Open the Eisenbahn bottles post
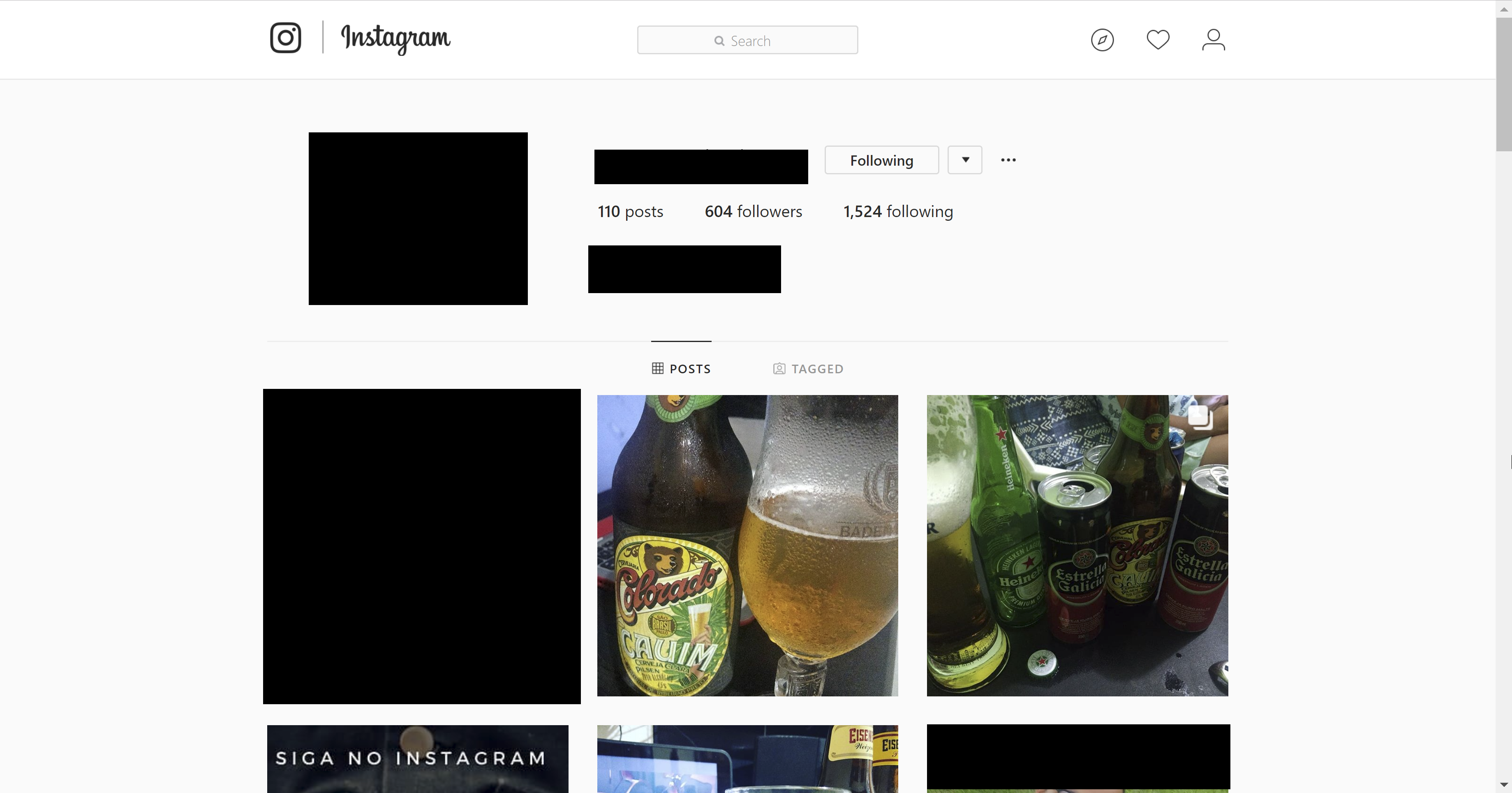 point(747,759)
